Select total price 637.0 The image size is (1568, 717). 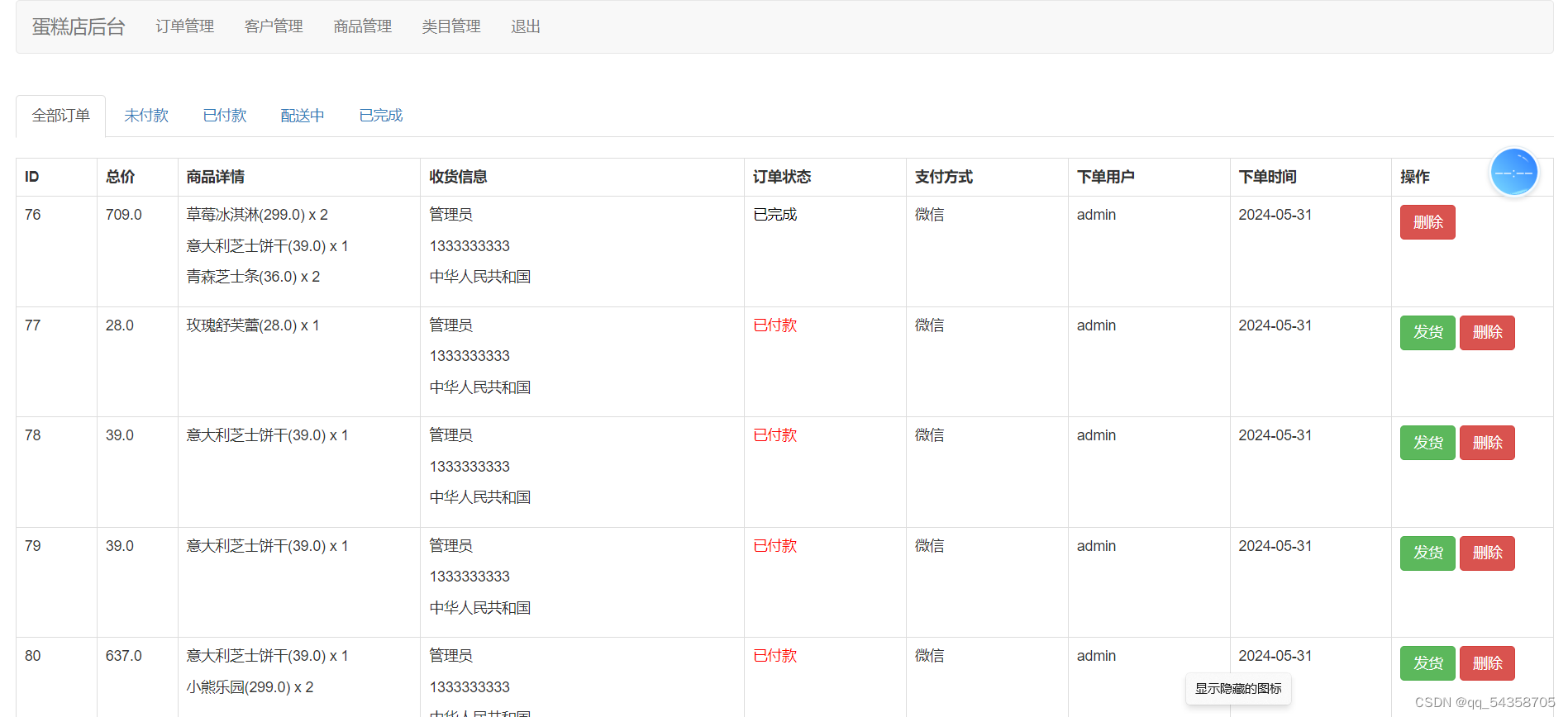(x=124, y=656)
